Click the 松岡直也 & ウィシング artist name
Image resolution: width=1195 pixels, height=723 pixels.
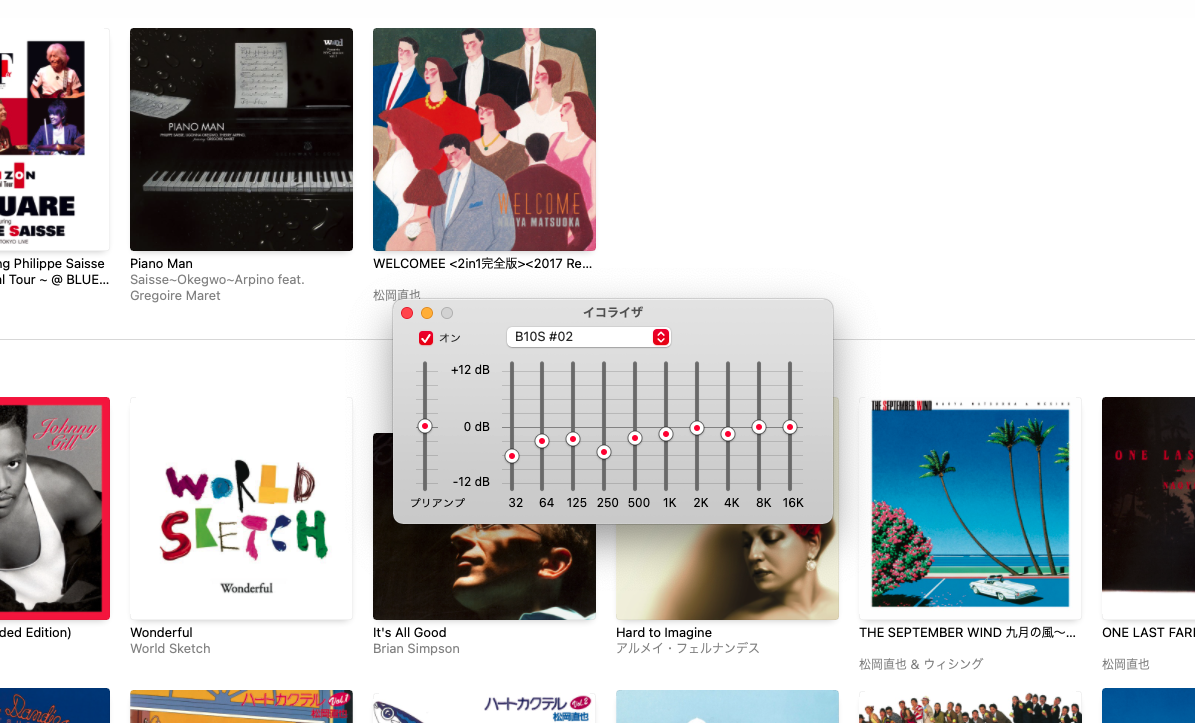(x=921, y=664)
